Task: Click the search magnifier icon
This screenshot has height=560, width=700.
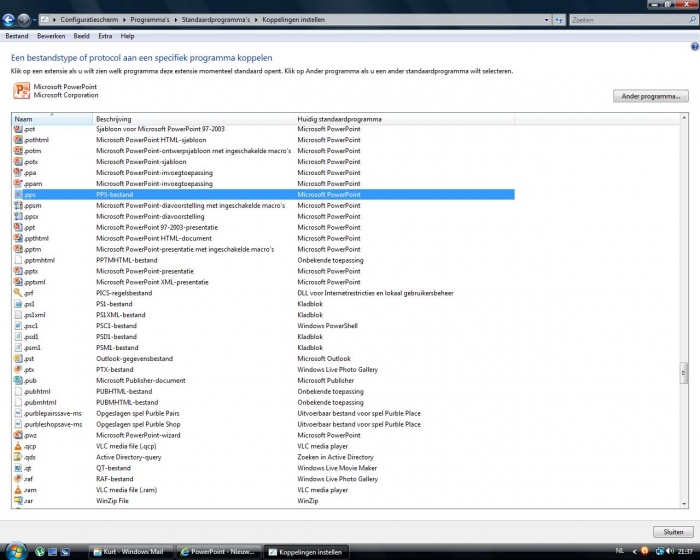Action: 692,20
